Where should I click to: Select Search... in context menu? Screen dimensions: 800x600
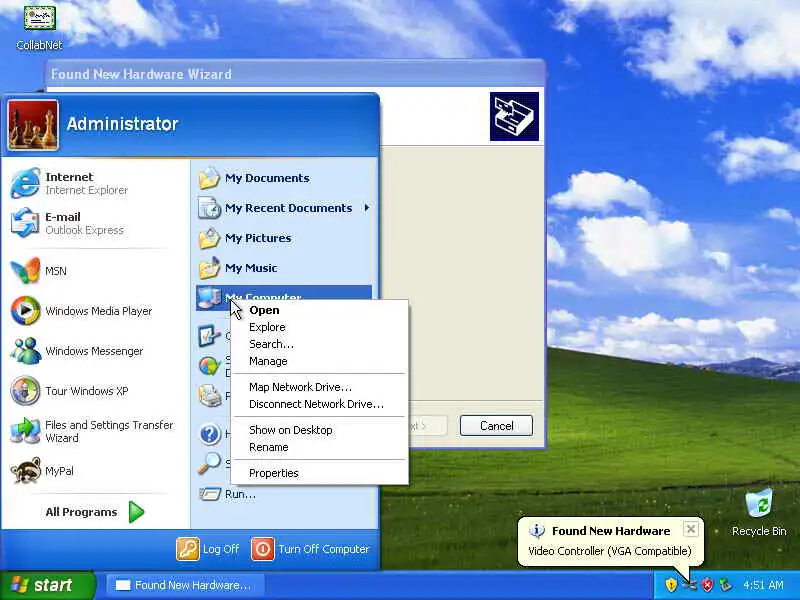point(319,344)
